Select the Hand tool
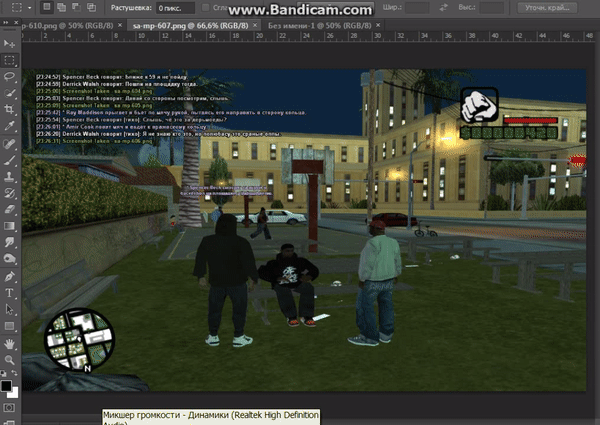Screen dimensions: 600x425 coord(10,344)
